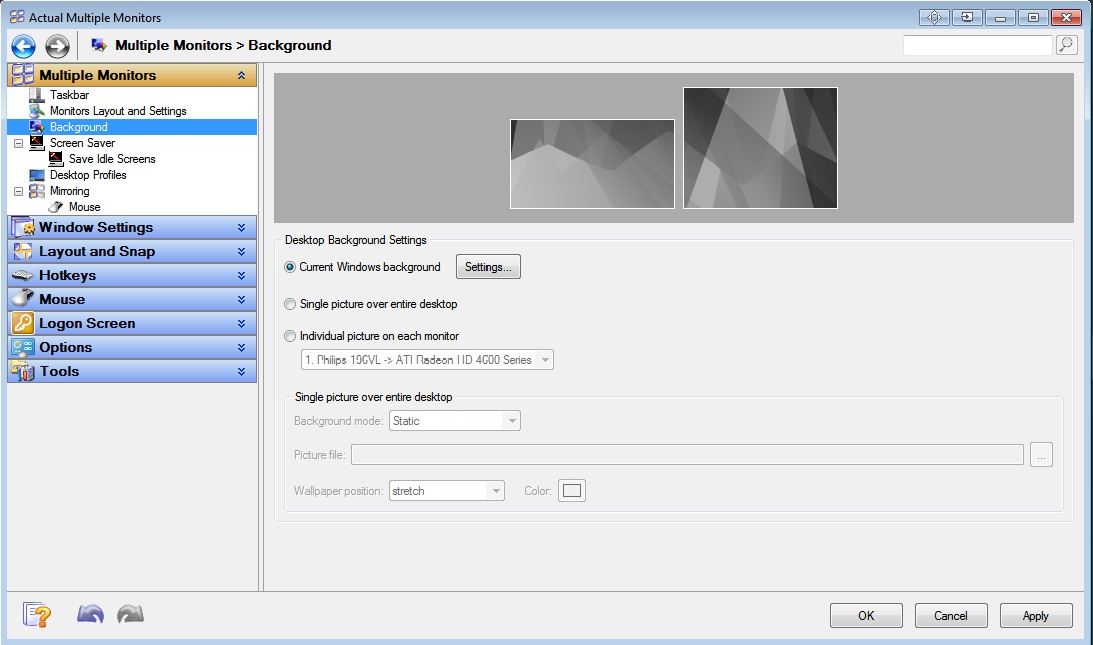Click the blue back navigation arrow
Image resolution: width=1093 pixels, height=645 pixels.
pos(23,46)
